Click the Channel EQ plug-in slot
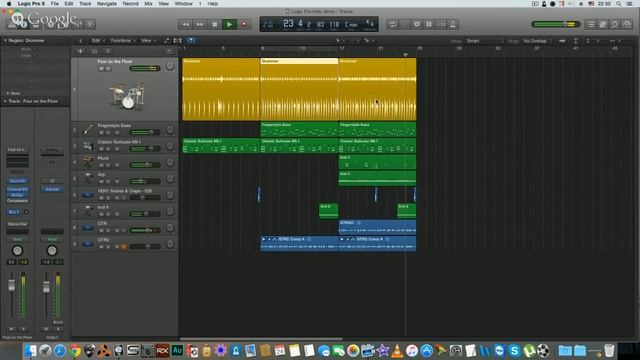 [x=17, y=189]
